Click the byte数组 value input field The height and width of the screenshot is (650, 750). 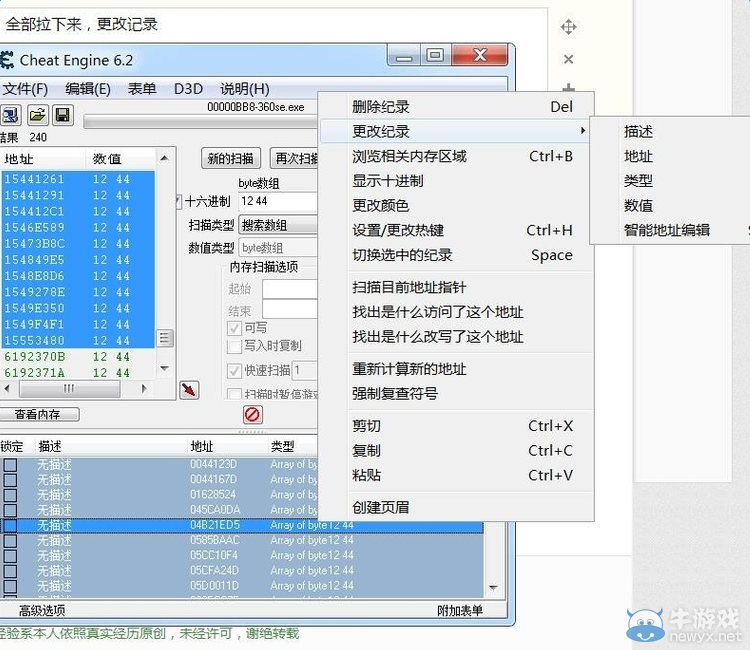278,201
